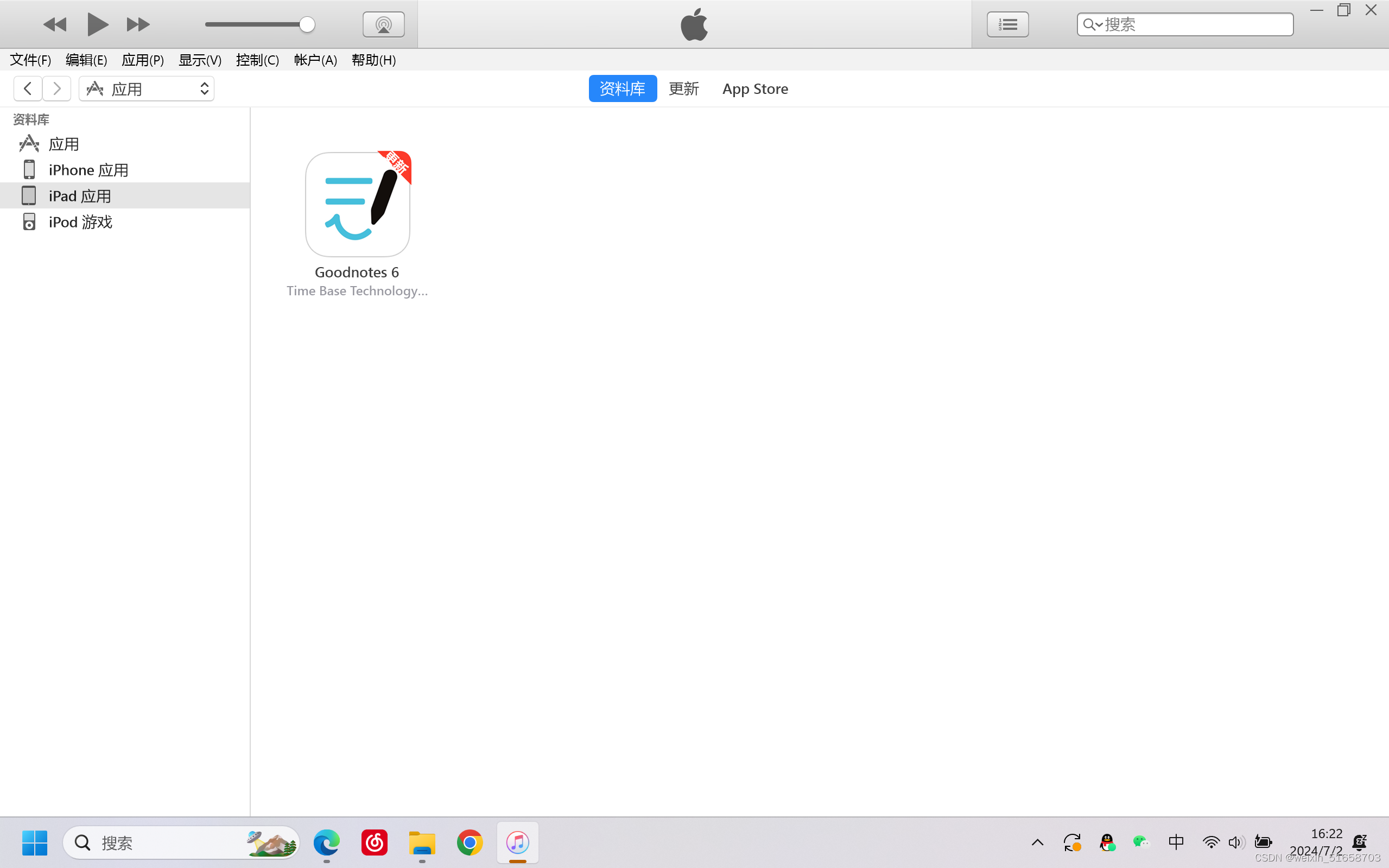Click the rewind previous track button
1389x868 pixels.
click(x=55, y=24)
